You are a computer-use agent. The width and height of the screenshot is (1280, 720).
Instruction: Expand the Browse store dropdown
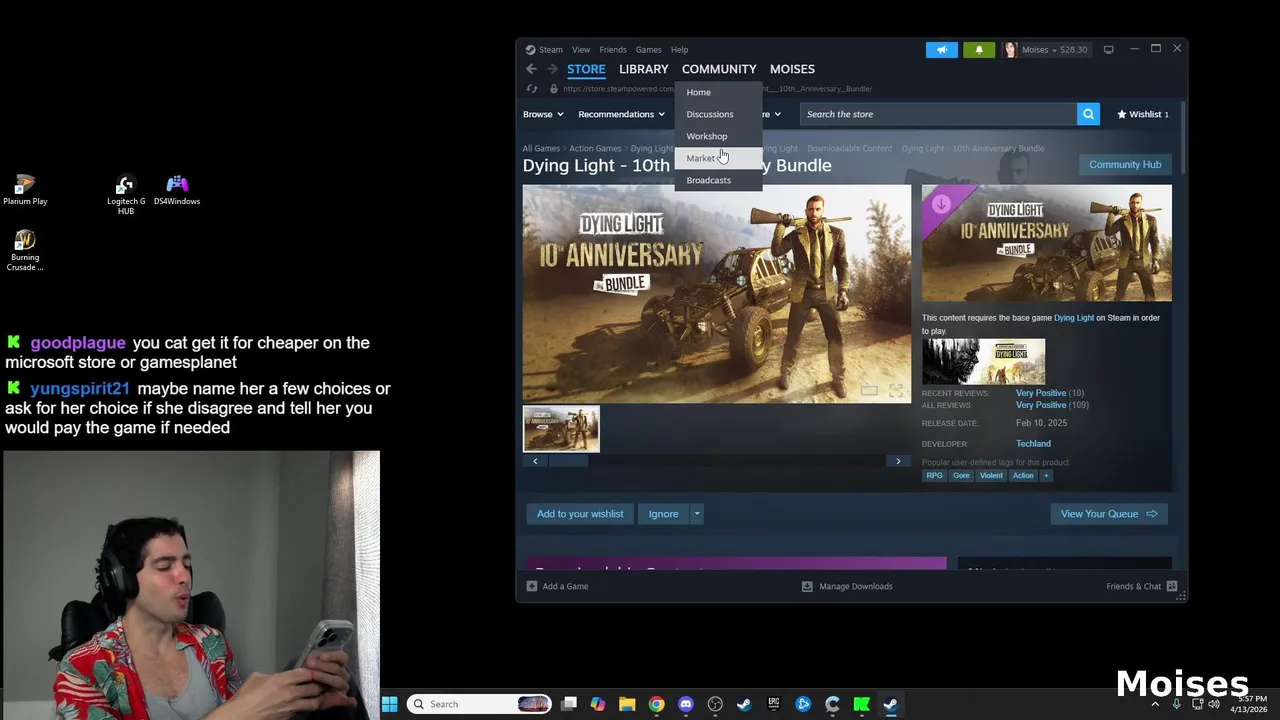[x=545, y=114]
